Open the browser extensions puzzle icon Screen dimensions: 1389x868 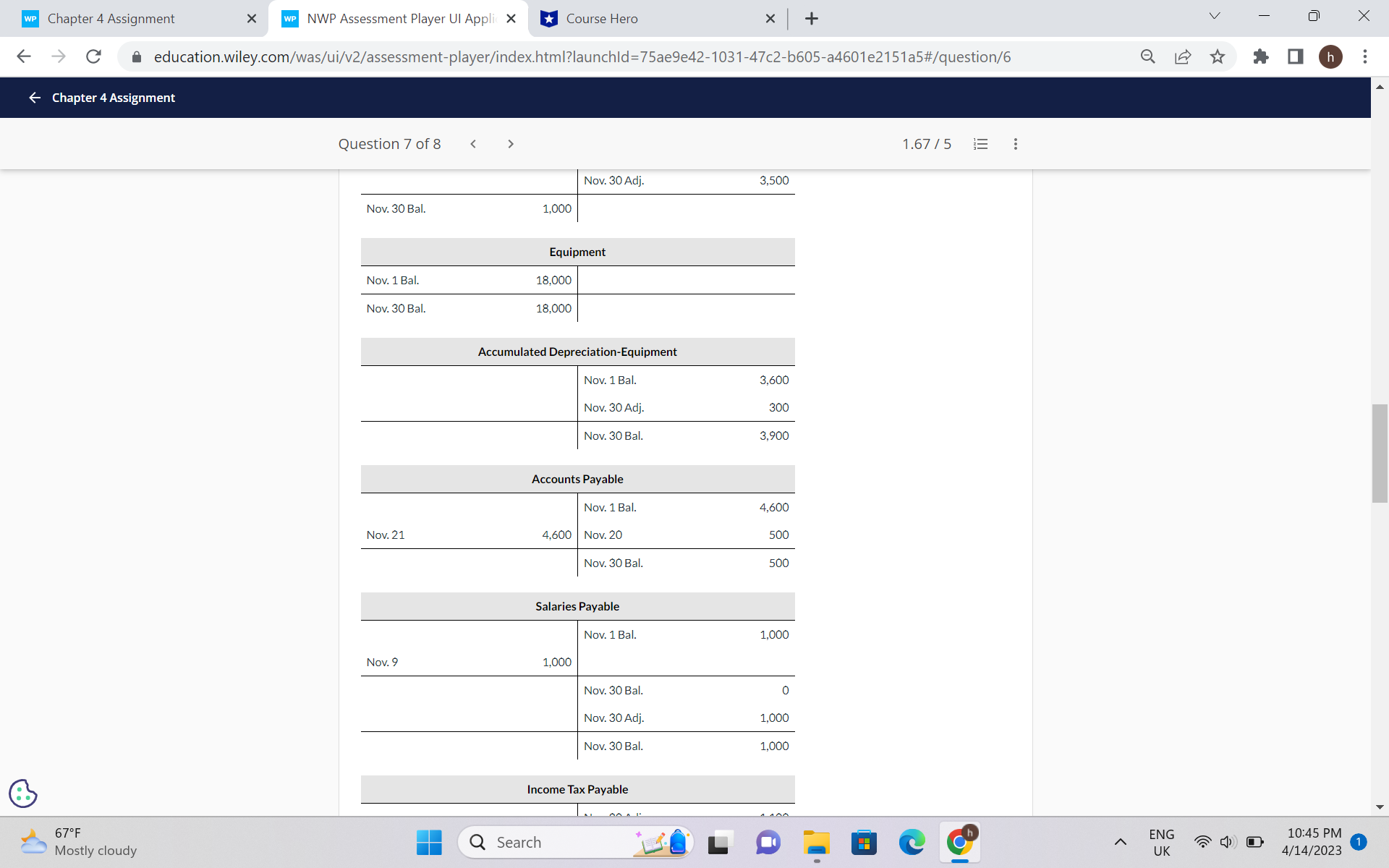point(1260,56)
